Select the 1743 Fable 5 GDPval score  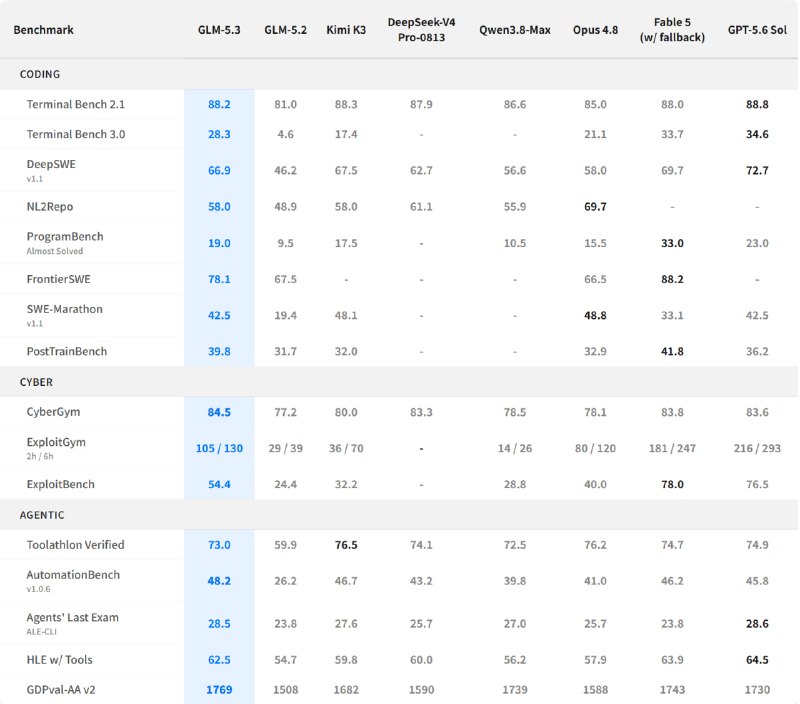(672, 690)
